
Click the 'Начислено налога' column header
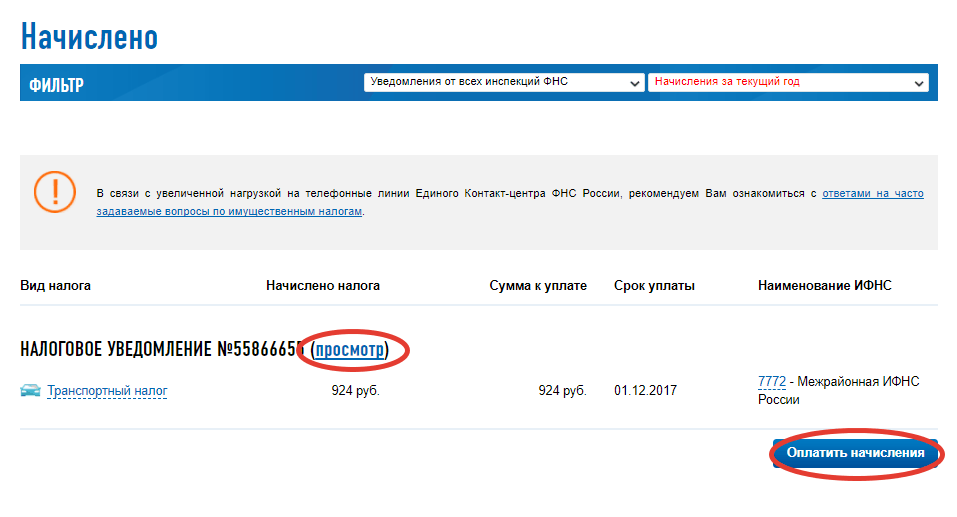[x=323, y=285]
